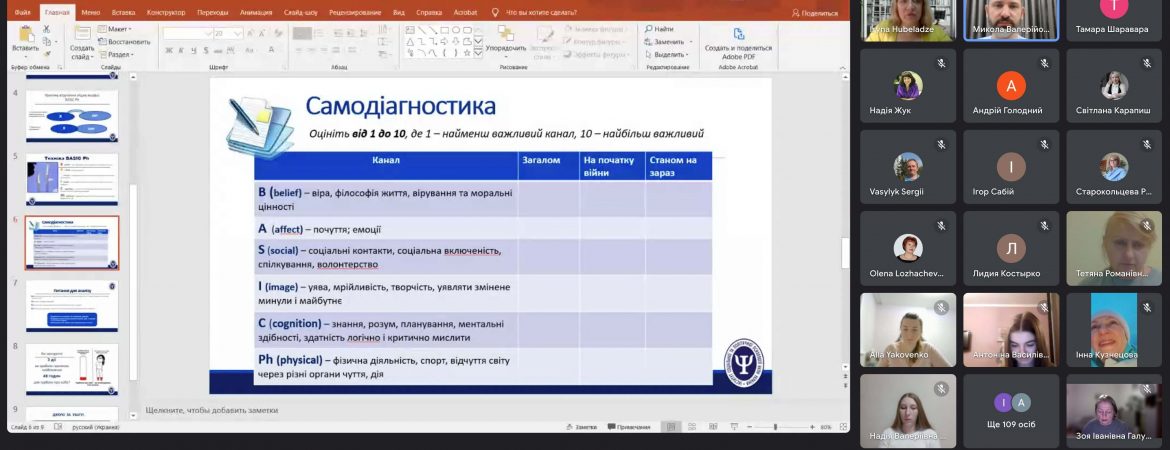
Task: Toggle mute icon on Vasylyk Sergii tile
Action: click(942, 145)
